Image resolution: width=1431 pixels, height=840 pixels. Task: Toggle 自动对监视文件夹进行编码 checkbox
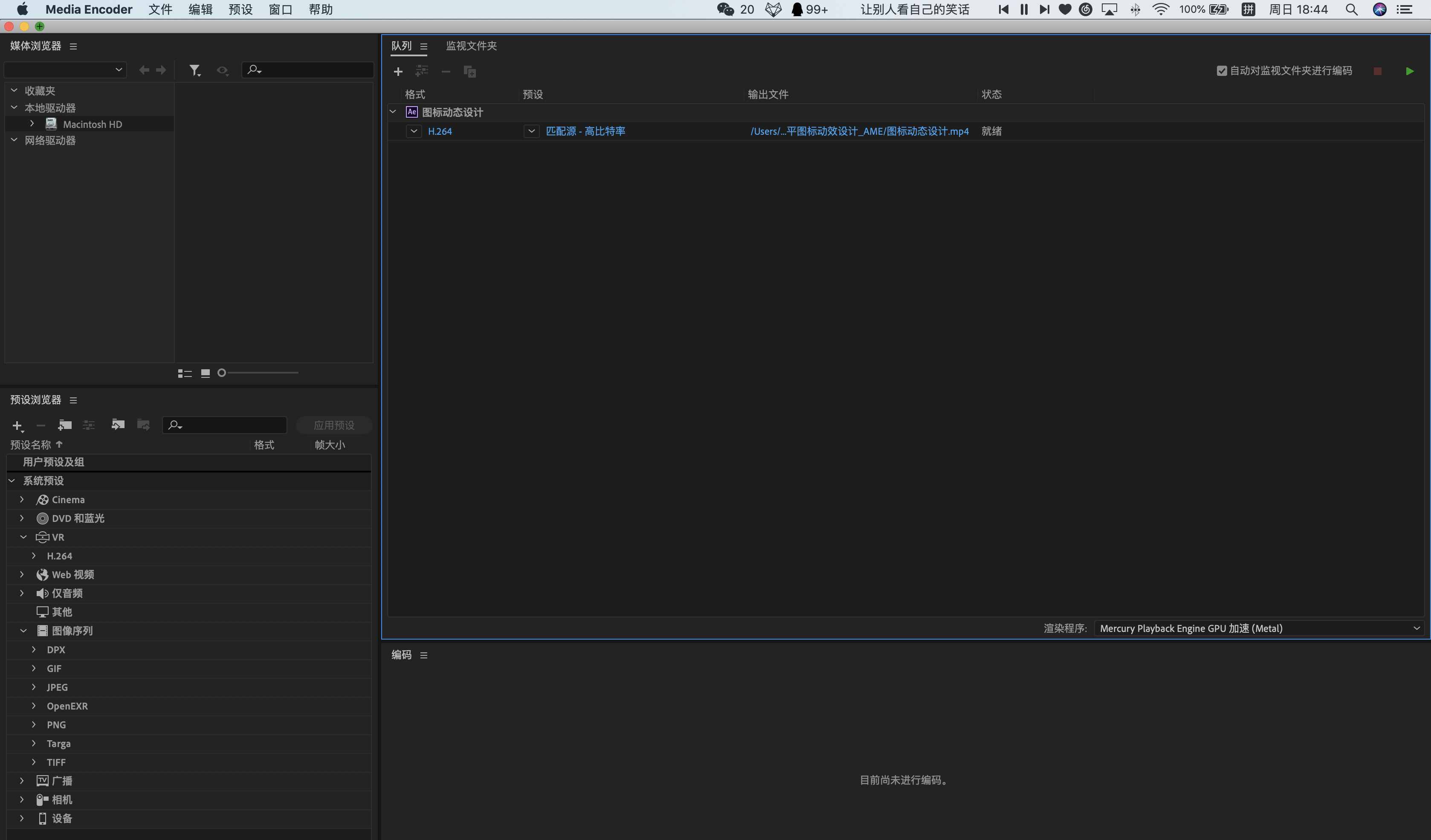pos(1222,71)
